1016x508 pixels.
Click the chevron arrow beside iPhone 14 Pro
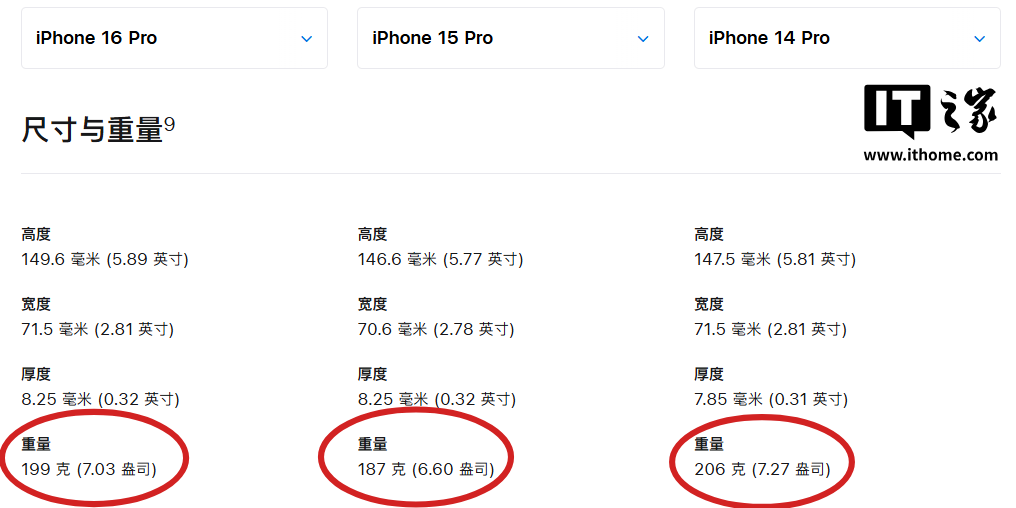click(x=980, y=39)
